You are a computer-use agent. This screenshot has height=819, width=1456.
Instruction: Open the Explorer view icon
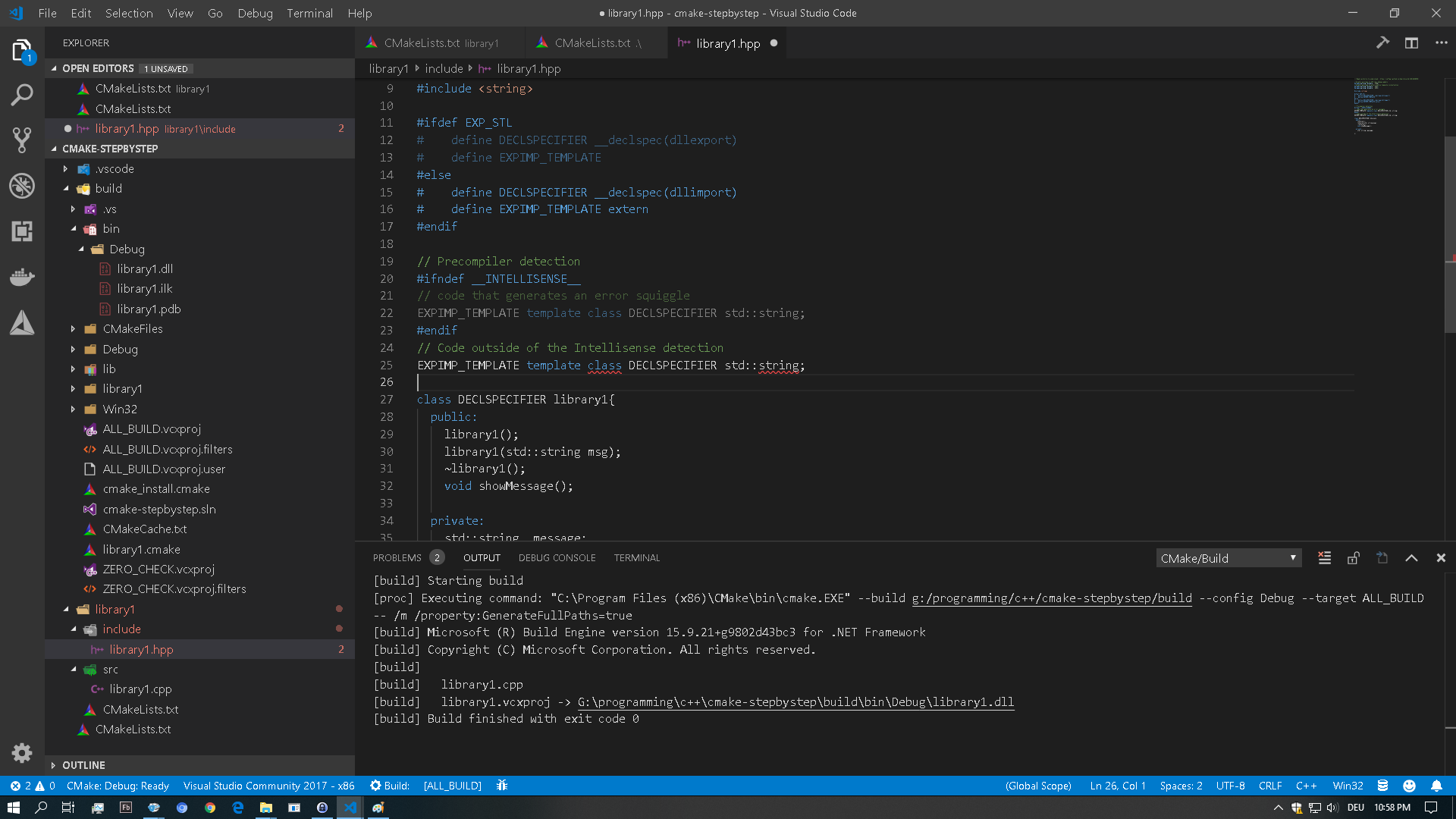coord(22,50)
